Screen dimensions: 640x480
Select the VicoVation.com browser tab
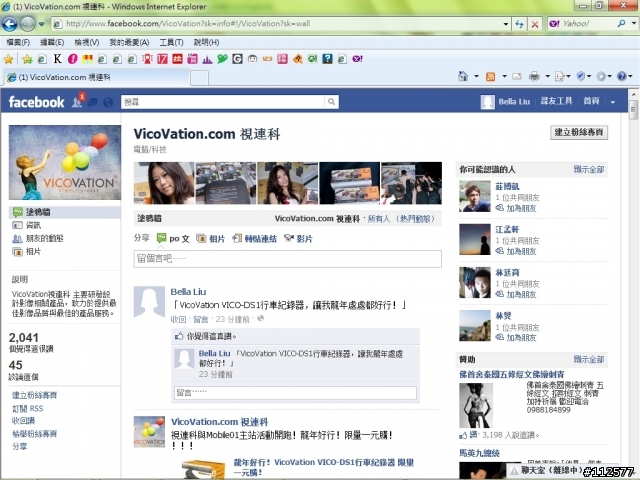[x=96, y=77]
